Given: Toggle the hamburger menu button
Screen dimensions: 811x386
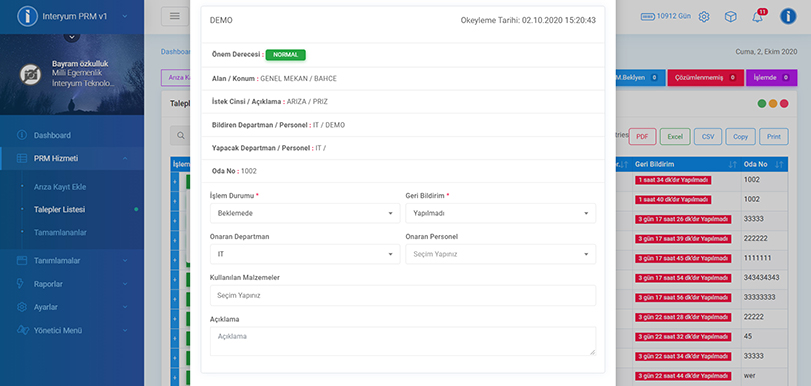Looking at the screenshot, I should 175,17.
